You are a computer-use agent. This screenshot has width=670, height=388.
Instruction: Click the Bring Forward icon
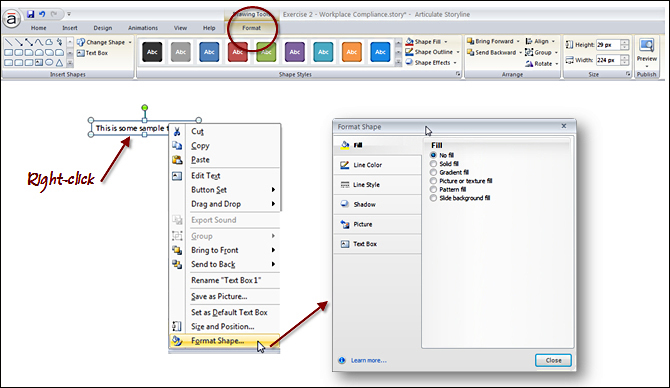pyautogui.click(x=470, y=41)
